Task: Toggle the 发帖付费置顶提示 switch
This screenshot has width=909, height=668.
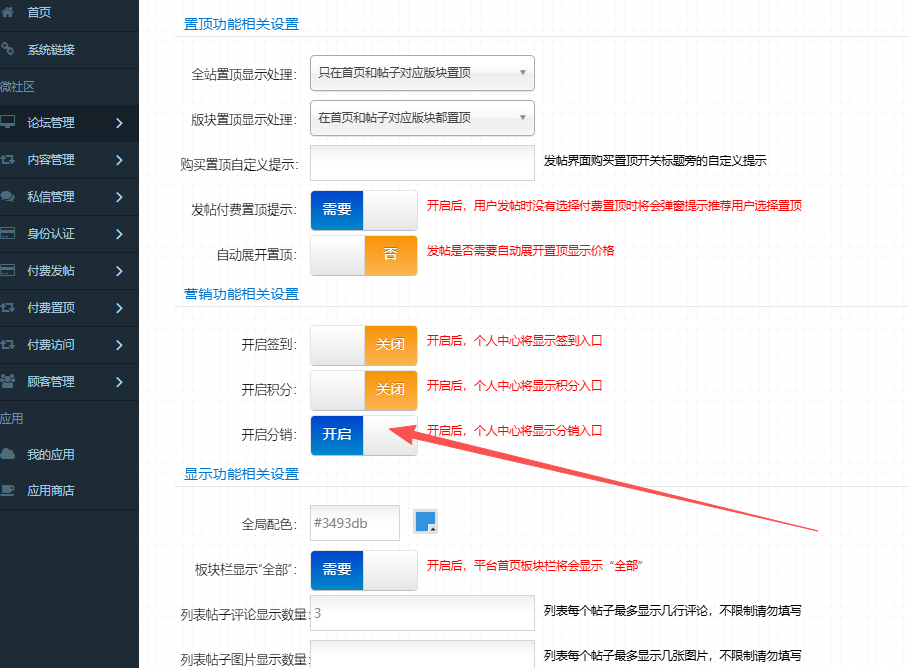Action: (x=364, y=210)
